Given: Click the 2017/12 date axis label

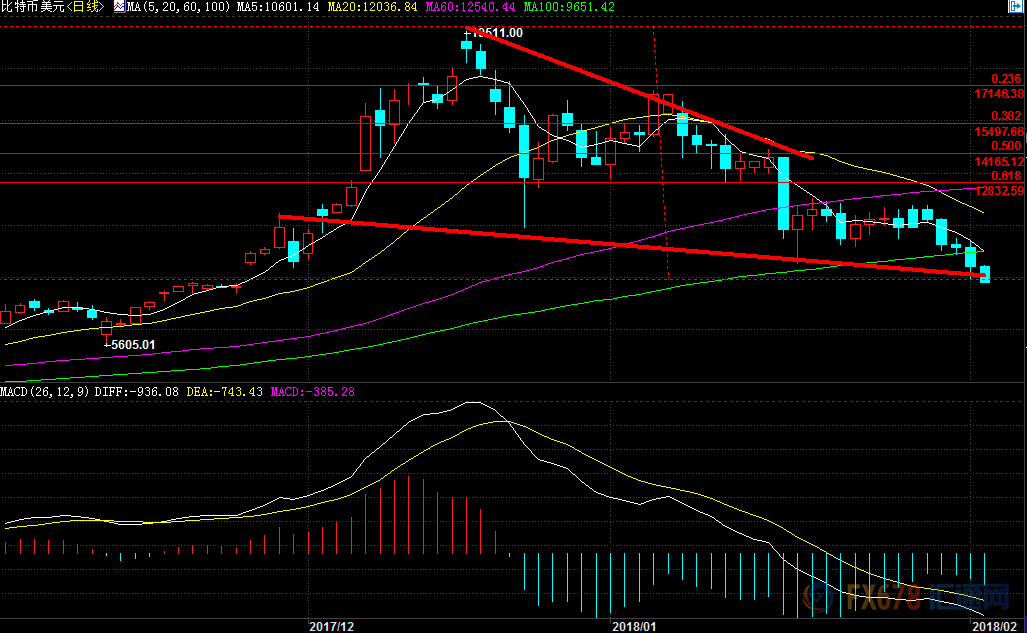Looking at the screenshot, I should [x=331, y=626].
